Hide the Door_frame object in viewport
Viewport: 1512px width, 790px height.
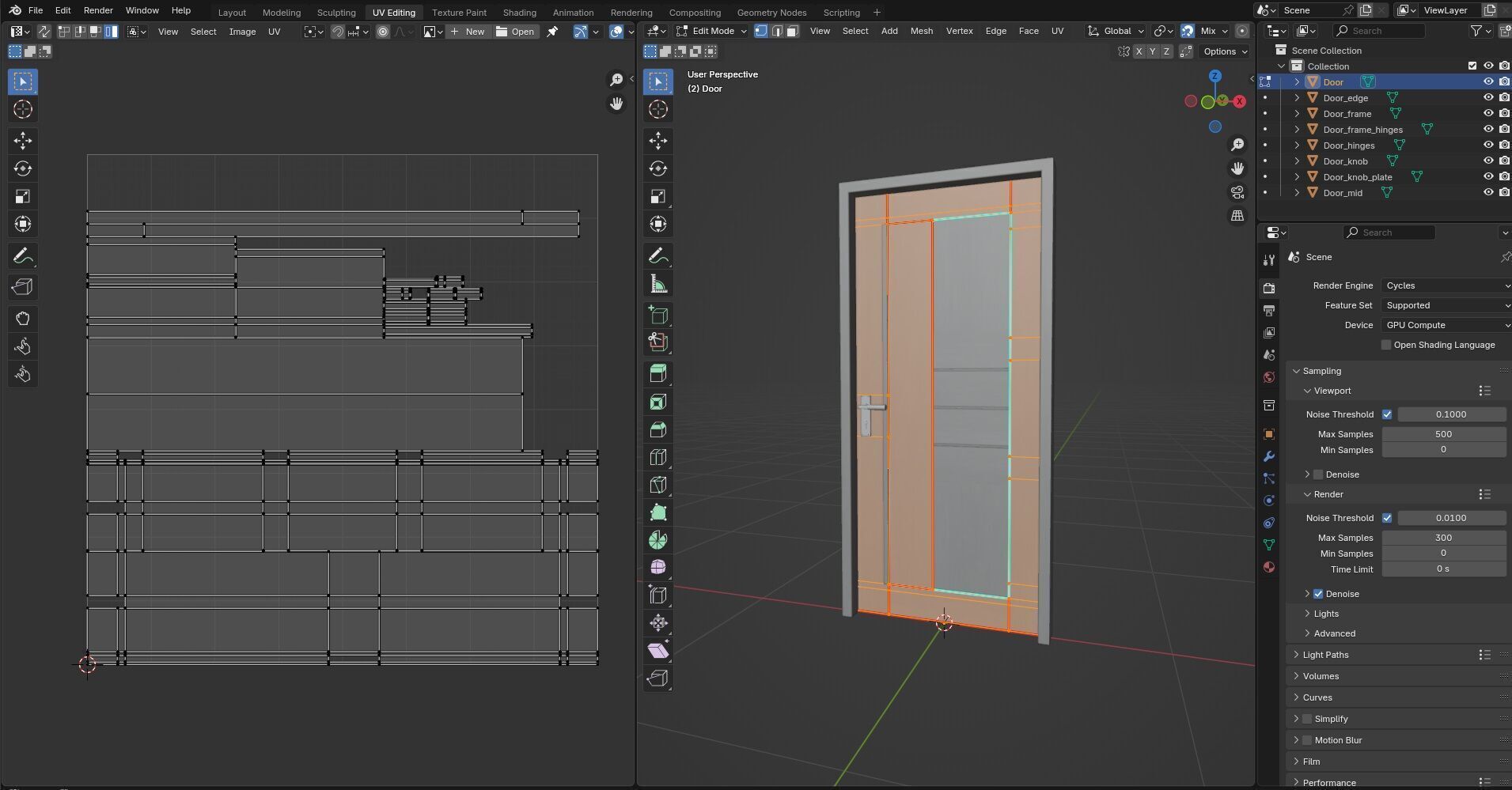pos(1487,114)
